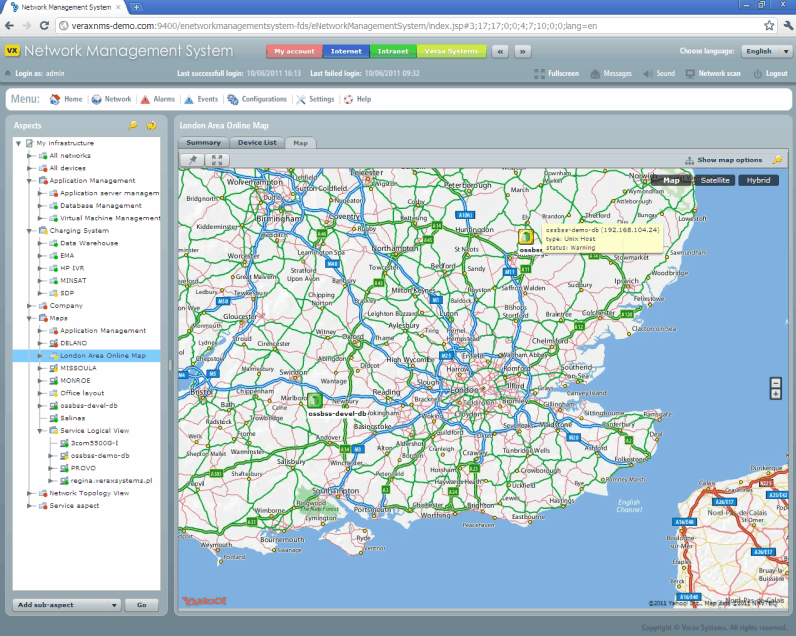Select Database Management tree item
796x636 pixels.
(x=101, y=206)
